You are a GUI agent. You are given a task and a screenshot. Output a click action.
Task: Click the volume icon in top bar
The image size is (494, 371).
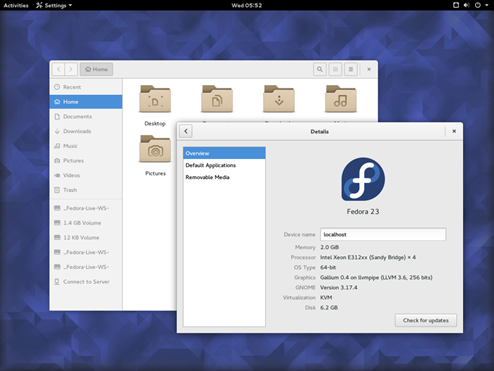point(466,5)
